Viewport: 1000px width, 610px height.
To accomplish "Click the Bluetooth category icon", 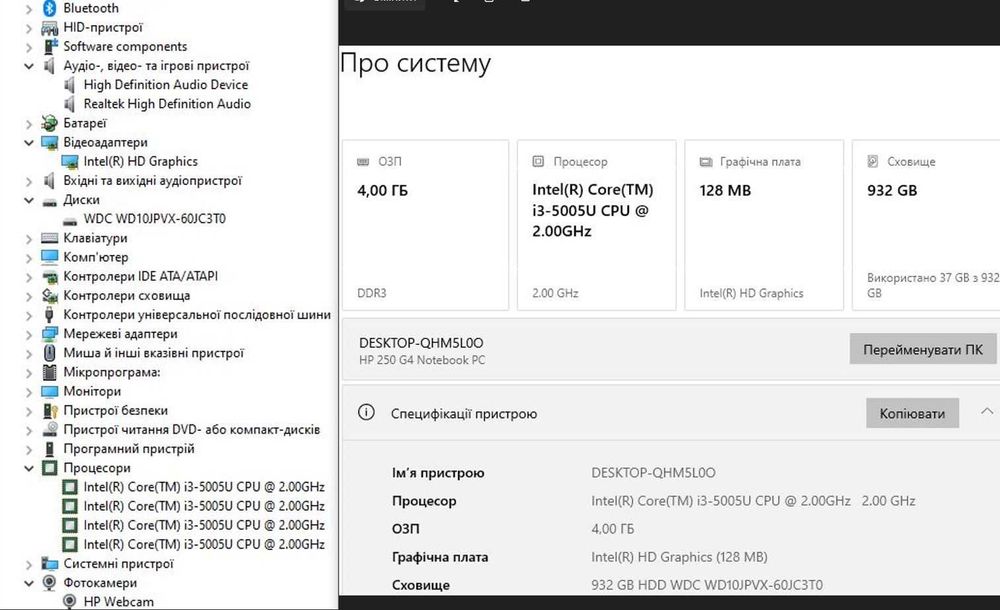I will coord(50,8).
